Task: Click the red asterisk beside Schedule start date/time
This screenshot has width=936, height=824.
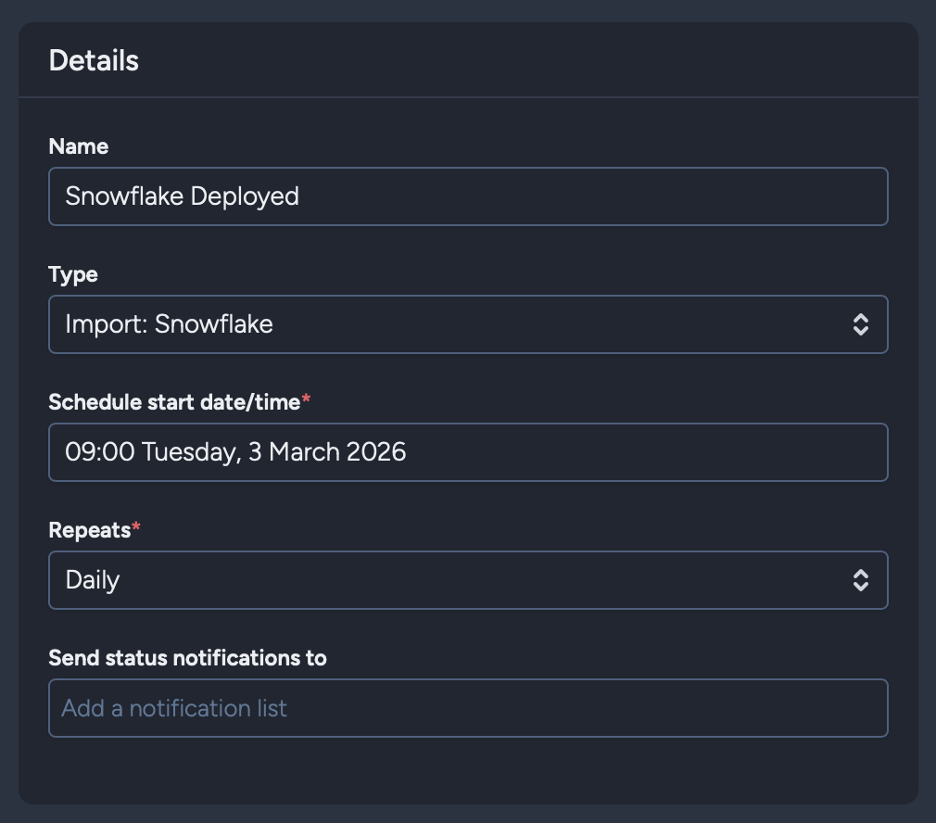Action: (306, 401)
